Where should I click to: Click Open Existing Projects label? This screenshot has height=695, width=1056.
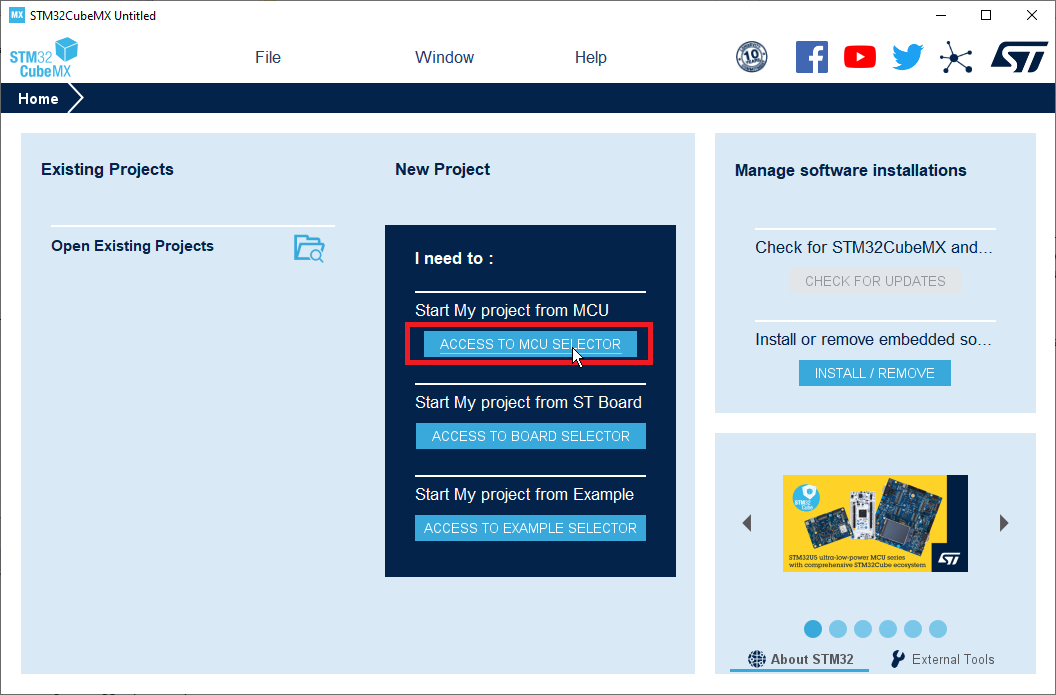tap(133, 246)
